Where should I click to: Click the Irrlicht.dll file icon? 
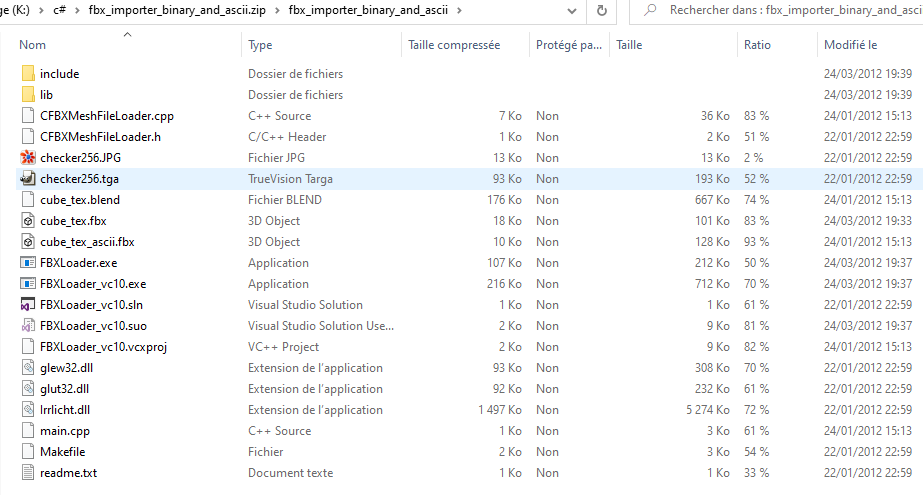(28, 410)
